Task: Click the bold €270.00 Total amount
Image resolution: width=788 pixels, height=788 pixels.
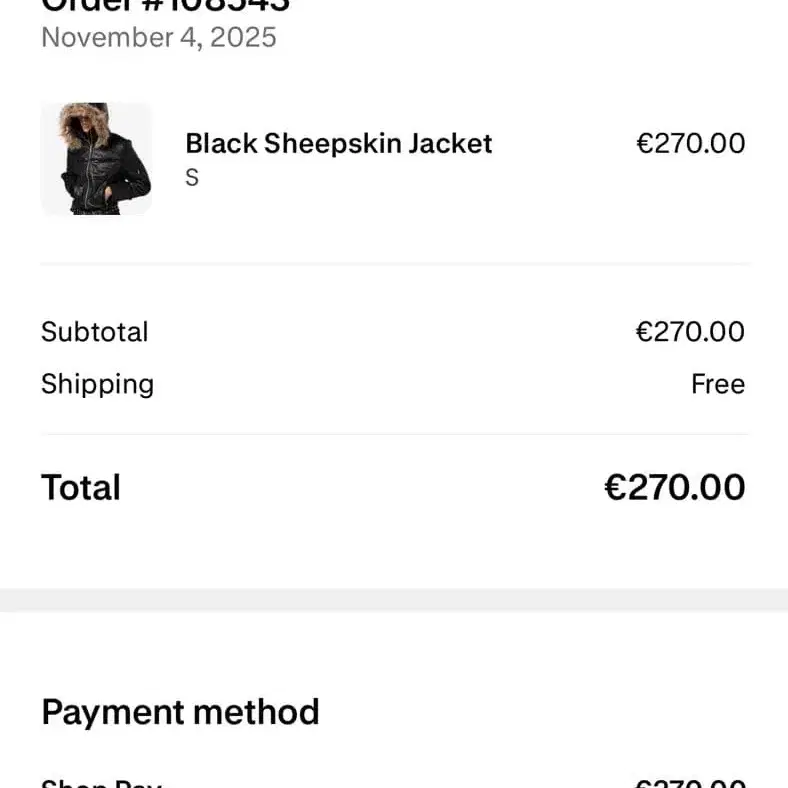Action: [x=674, y=487]
